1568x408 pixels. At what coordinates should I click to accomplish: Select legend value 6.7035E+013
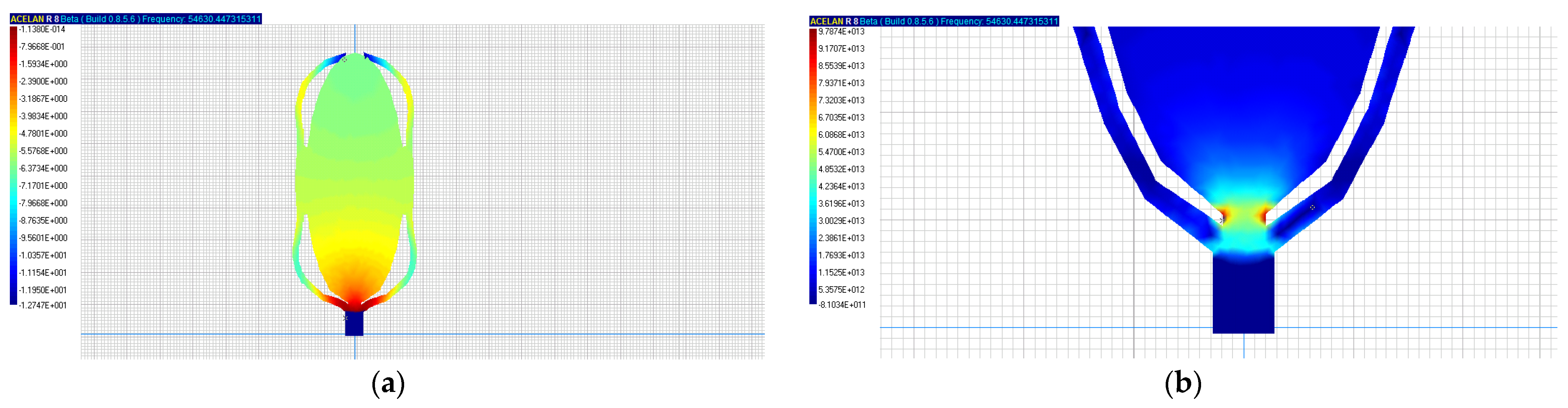click(841, 118)
